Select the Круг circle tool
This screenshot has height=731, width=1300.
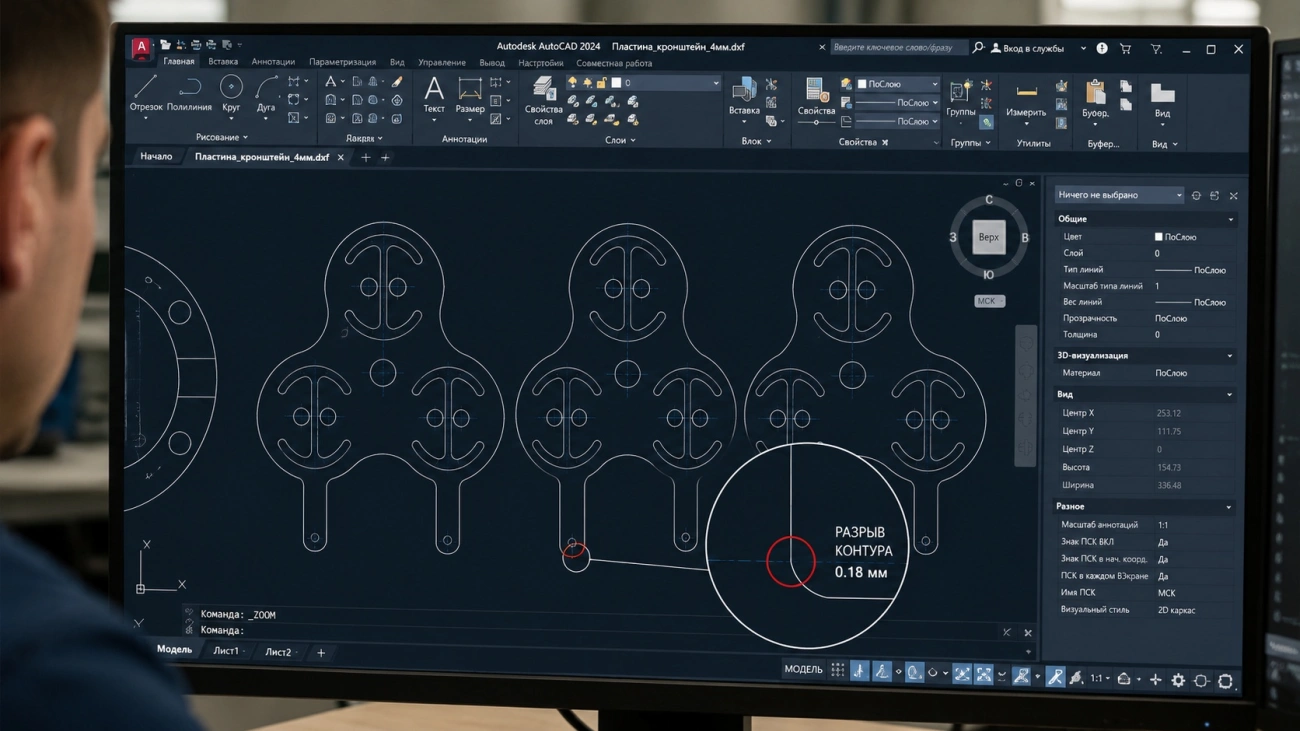231,93
